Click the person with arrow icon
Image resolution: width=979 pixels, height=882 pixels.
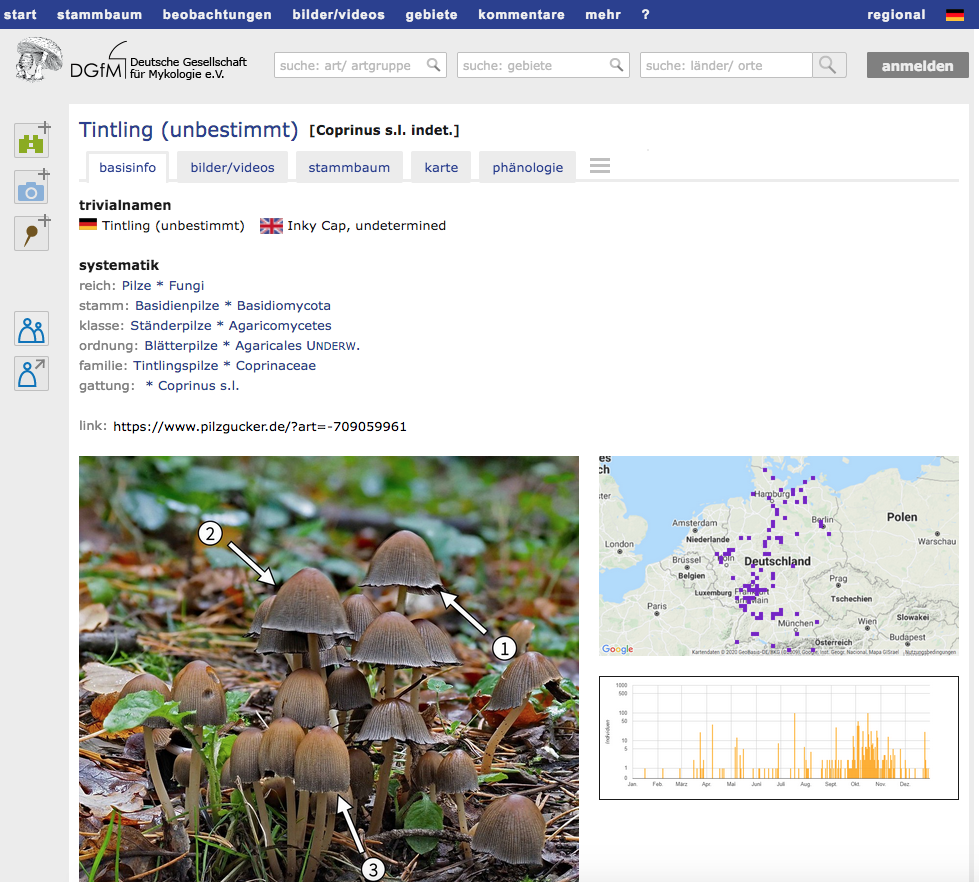tap(32, 373)
